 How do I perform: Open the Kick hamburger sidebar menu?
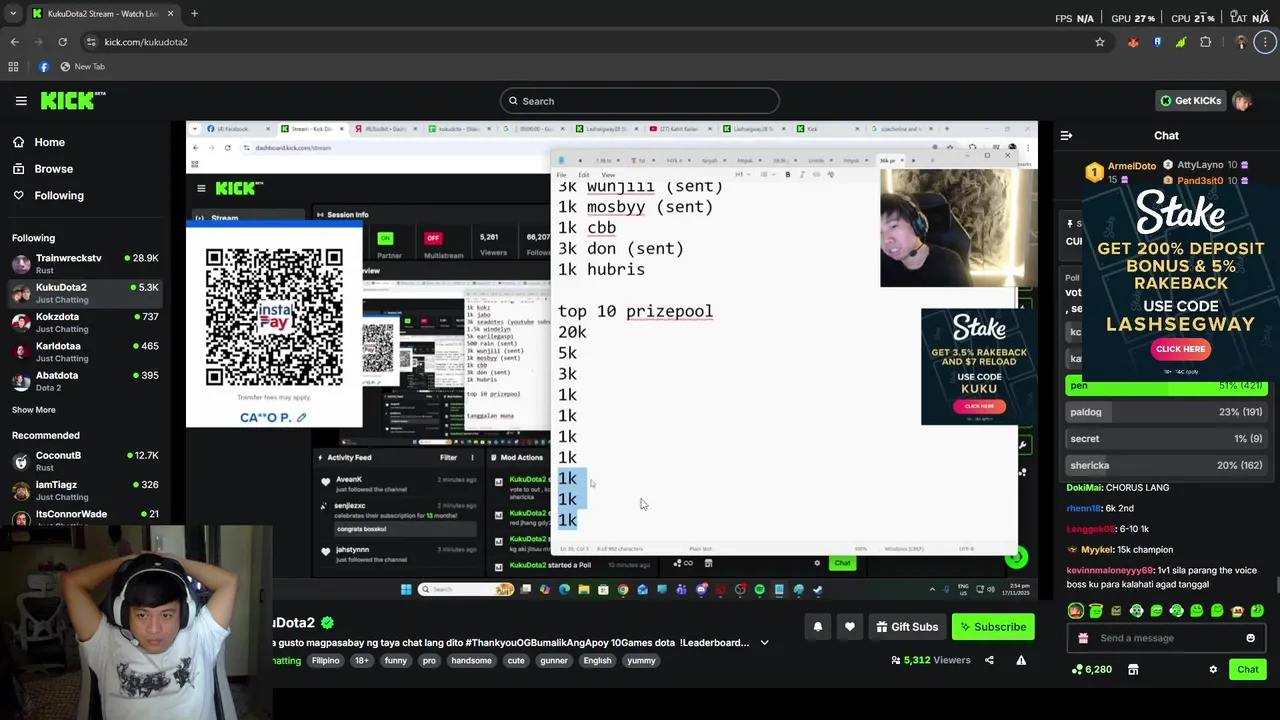[21, 101]
